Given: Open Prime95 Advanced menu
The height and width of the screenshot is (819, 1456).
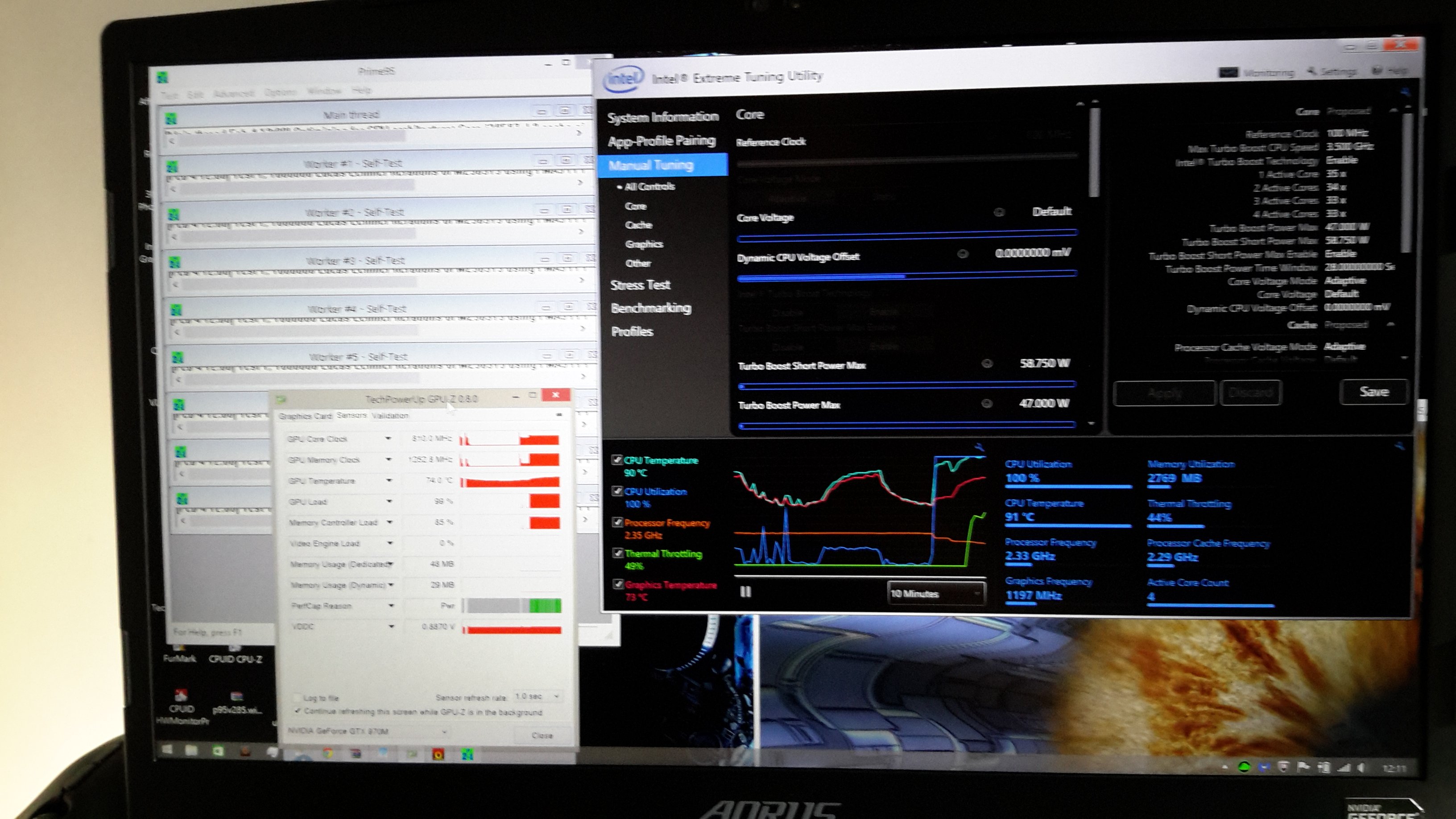Looking at the screenshot, I should [x=233, y=94].
